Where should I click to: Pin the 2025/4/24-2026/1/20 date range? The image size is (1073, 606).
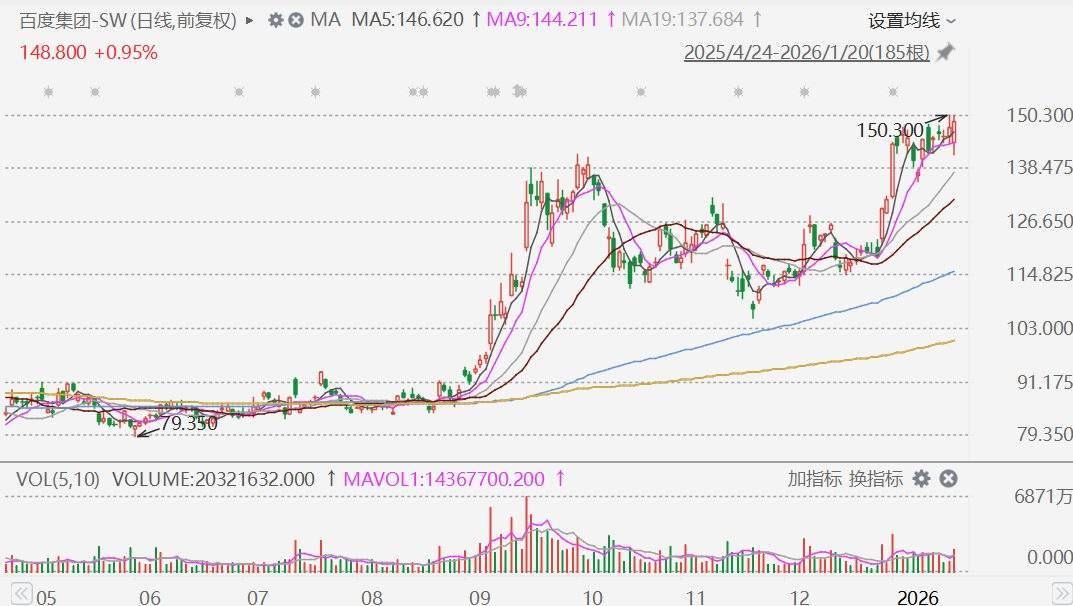pyautogui.click(x=945, y=53)
